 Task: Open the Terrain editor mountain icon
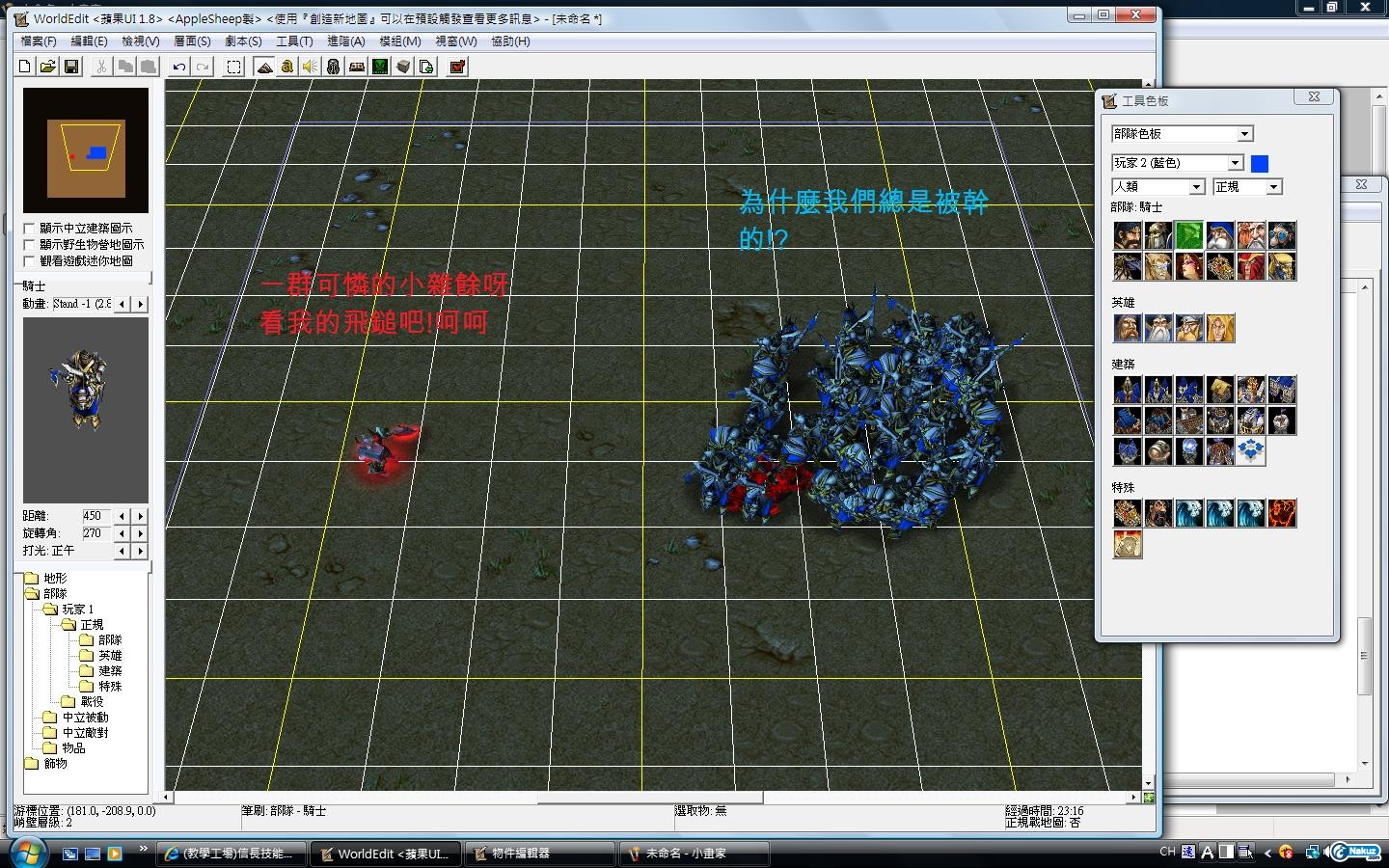[x=264, y=67]
